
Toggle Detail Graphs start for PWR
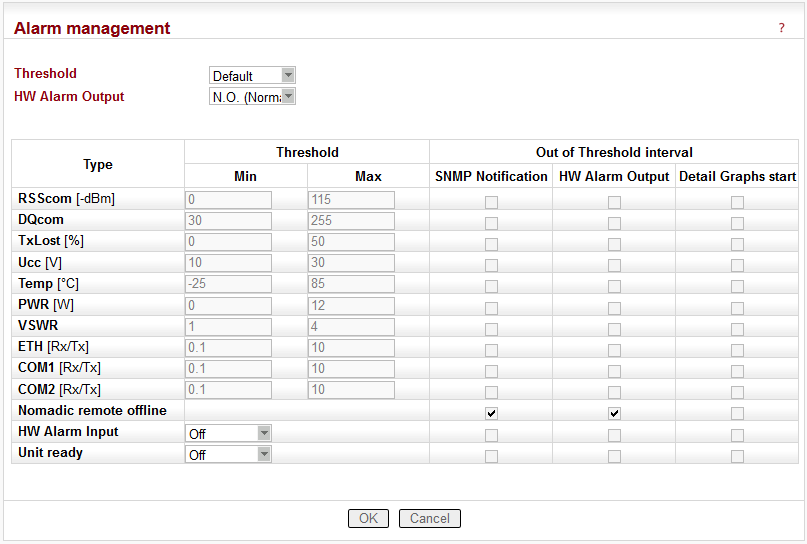pos(737,308)
